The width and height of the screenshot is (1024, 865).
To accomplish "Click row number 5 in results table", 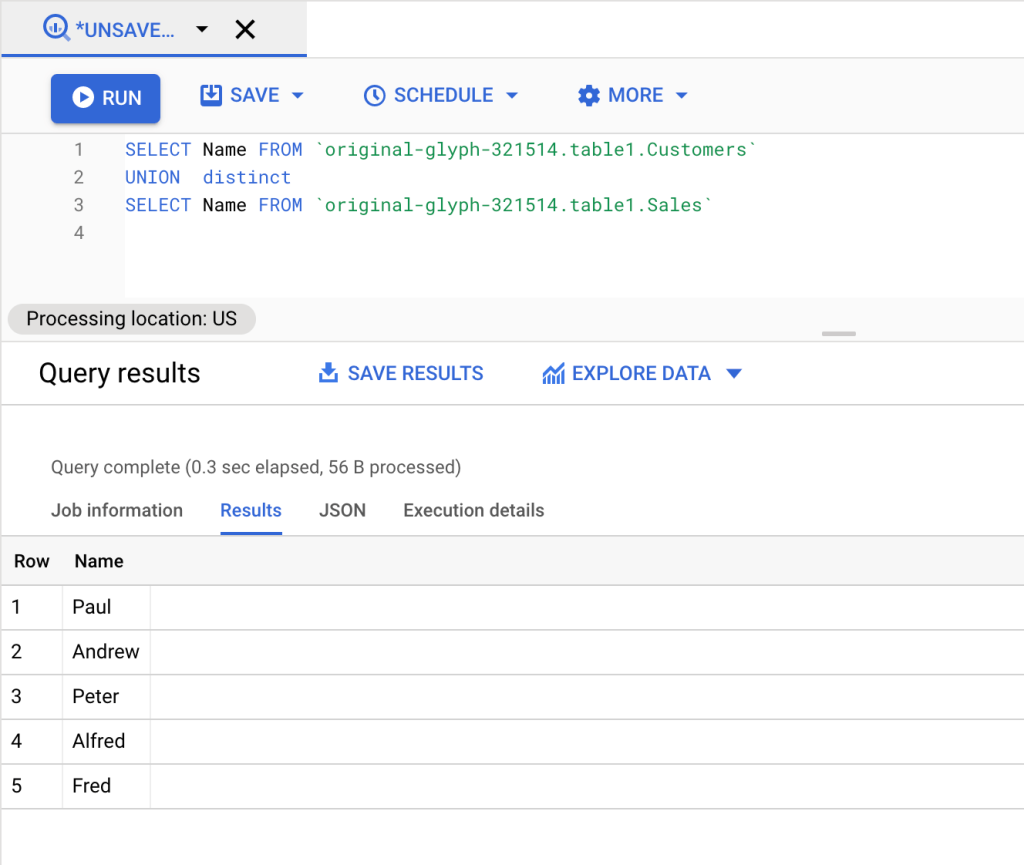I will tap(16, 786).
